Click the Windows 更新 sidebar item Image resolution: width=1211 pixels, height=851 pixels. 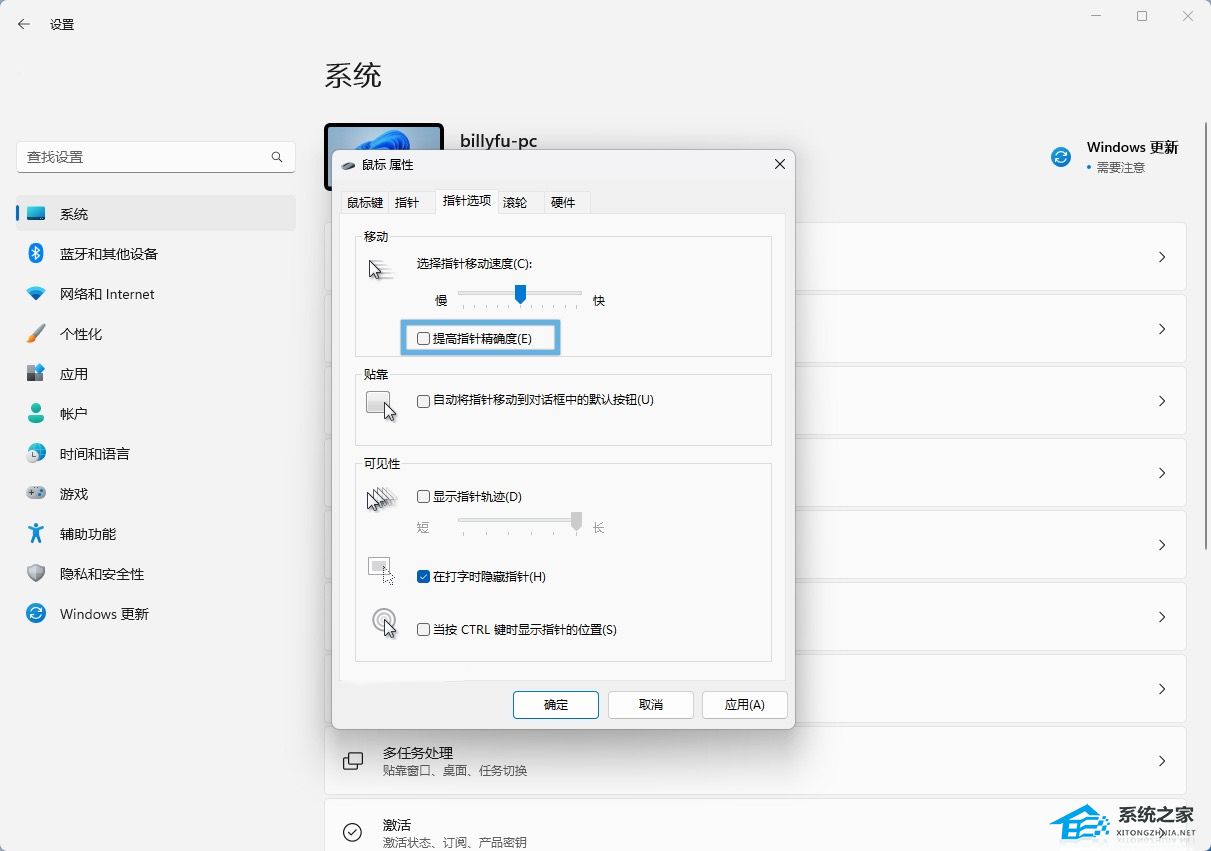pyautogui.click(x=104, y=614)
